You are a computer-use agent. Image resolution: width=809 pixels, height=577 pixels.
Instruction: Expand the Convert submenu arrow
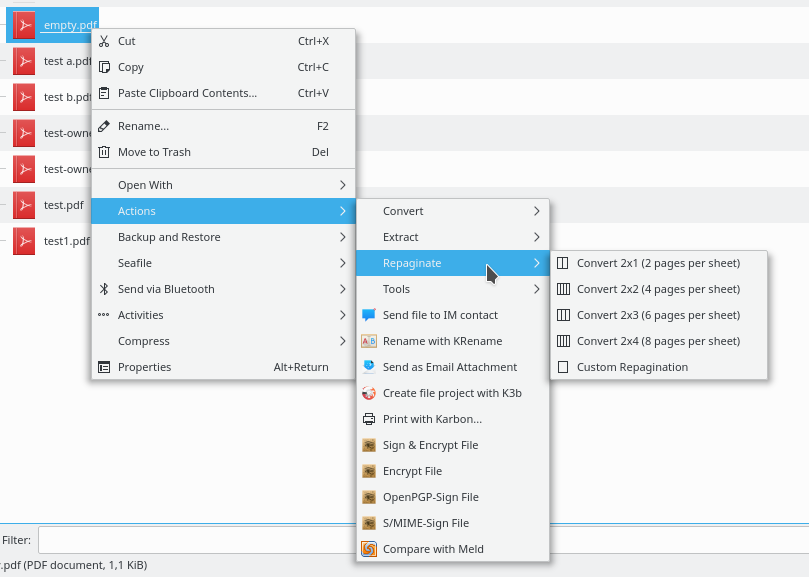(537, 211)
